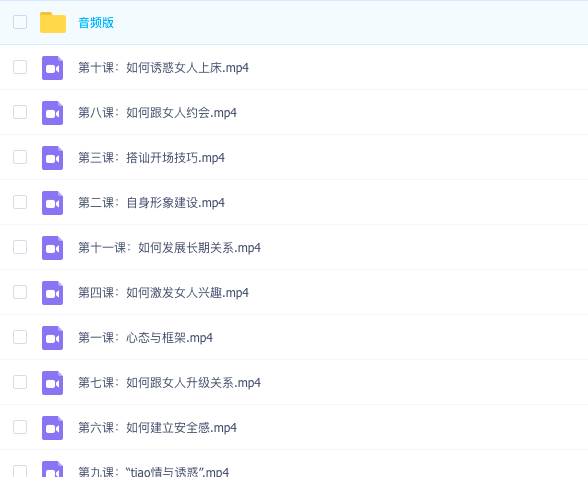Viewport: 588px width, 477px height.
Task: Open the 音频版 folder icon
Action: click(53, 22)
